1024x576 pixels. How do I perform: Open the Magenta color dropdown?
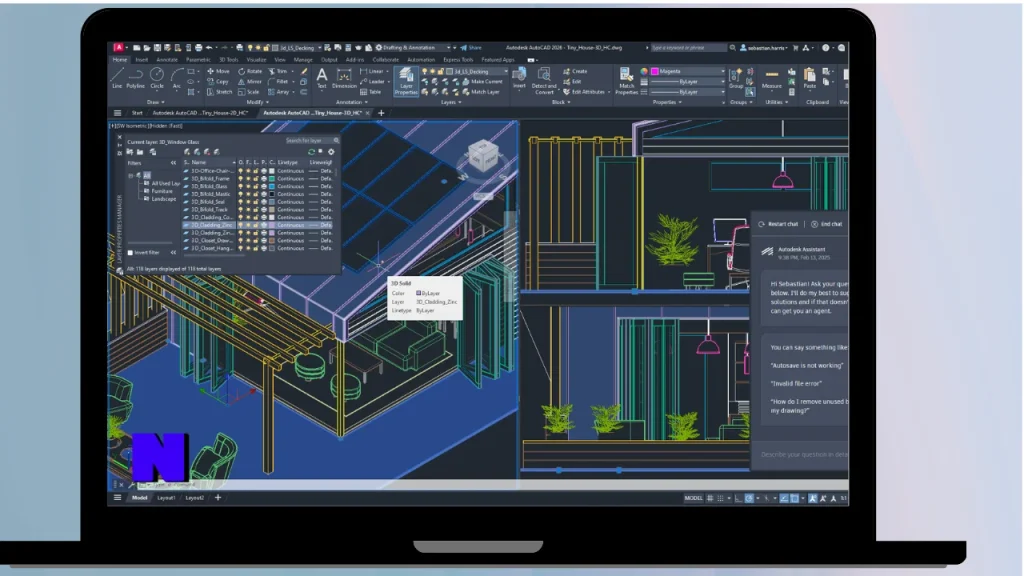(722, 71)
